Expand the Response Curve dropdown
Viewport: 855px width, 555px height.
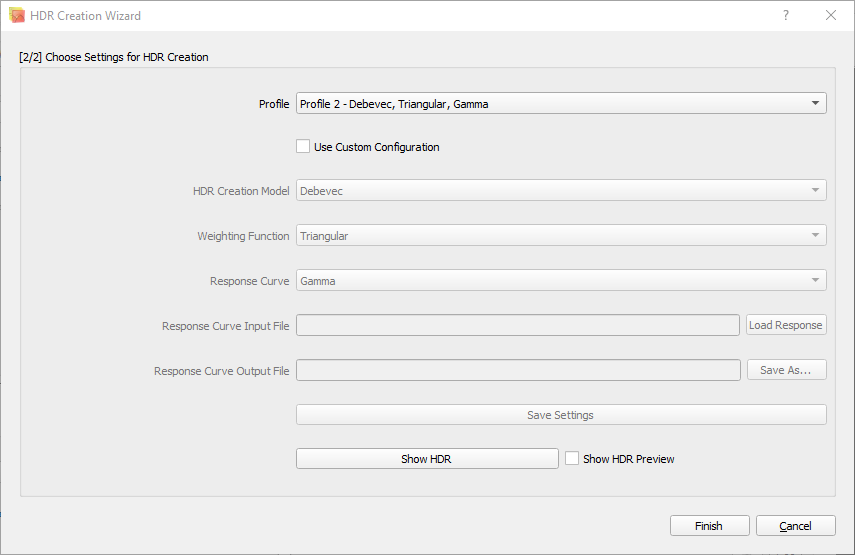(x=560, y=281)
